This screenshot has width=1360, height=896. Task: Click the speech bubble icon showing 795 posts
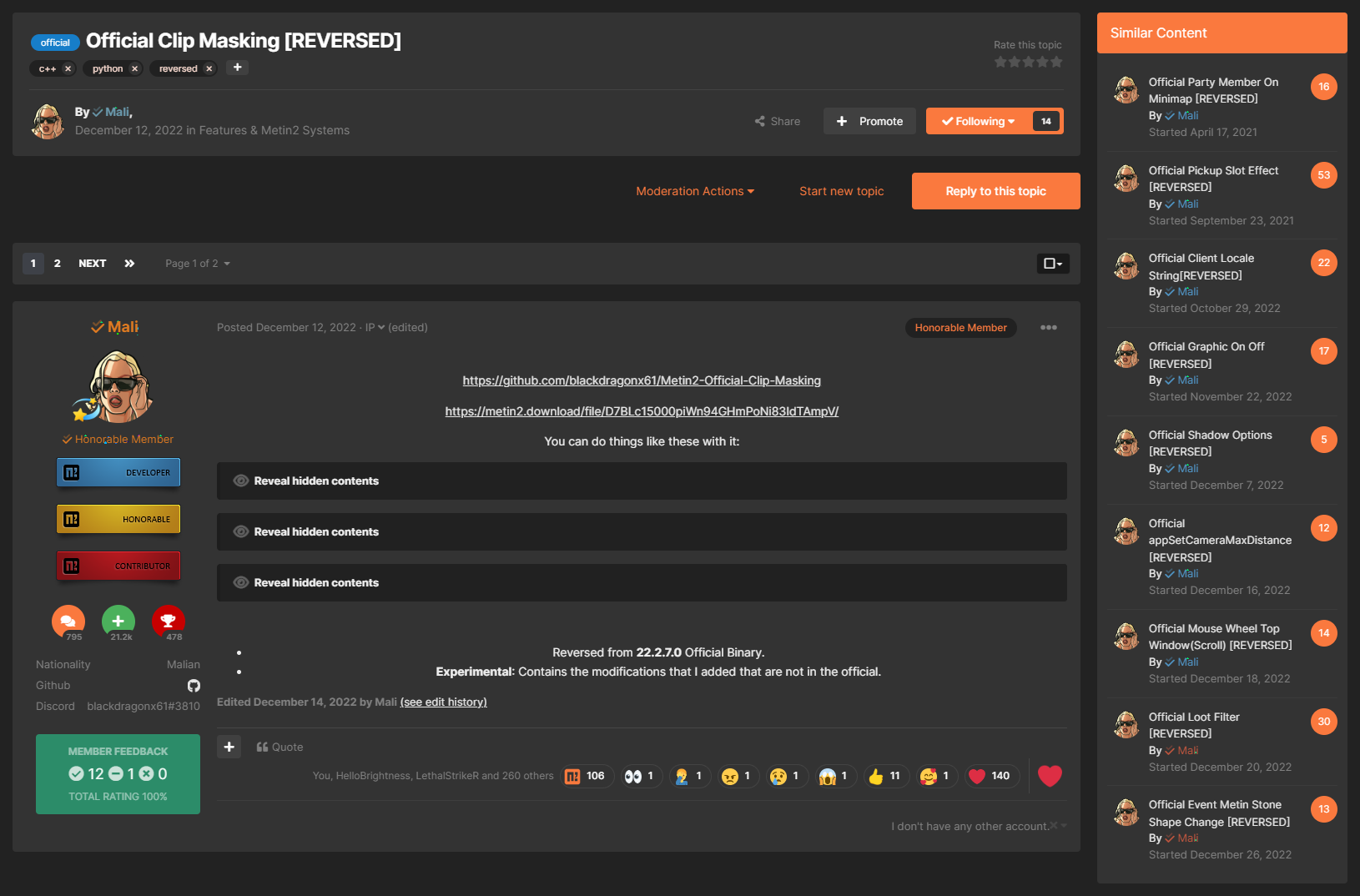click(68, 620)
